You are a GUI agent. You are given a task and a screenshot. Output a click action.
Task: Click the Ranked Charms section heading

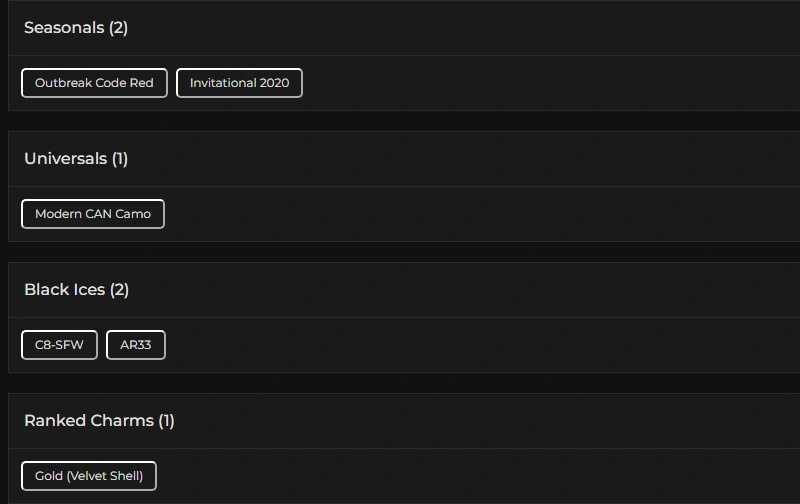tap(88, 421)
